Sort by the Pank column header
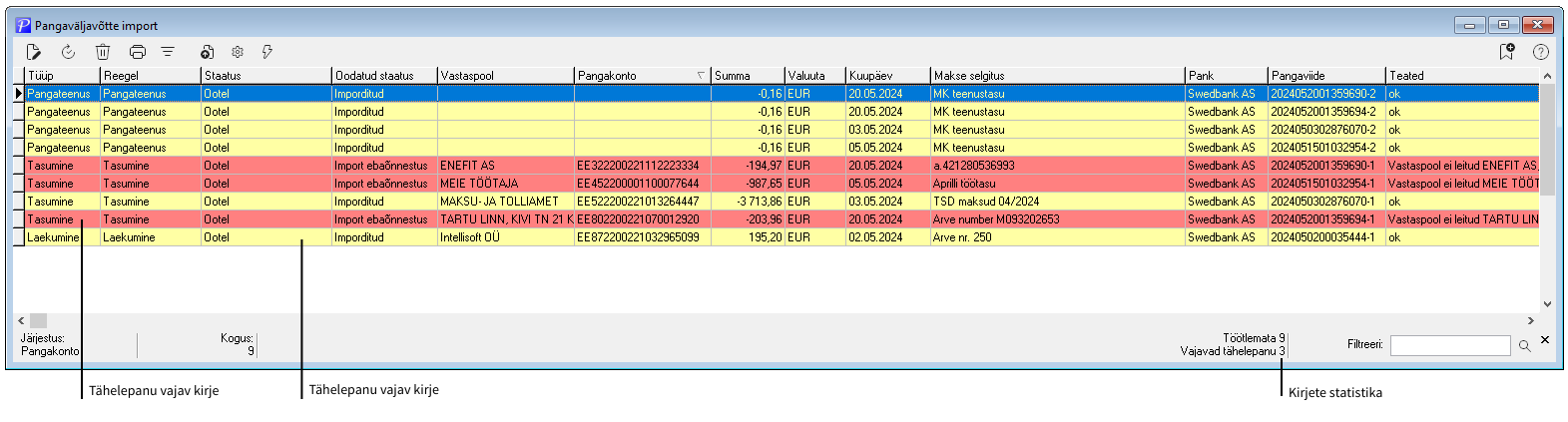 (1226, 75)
